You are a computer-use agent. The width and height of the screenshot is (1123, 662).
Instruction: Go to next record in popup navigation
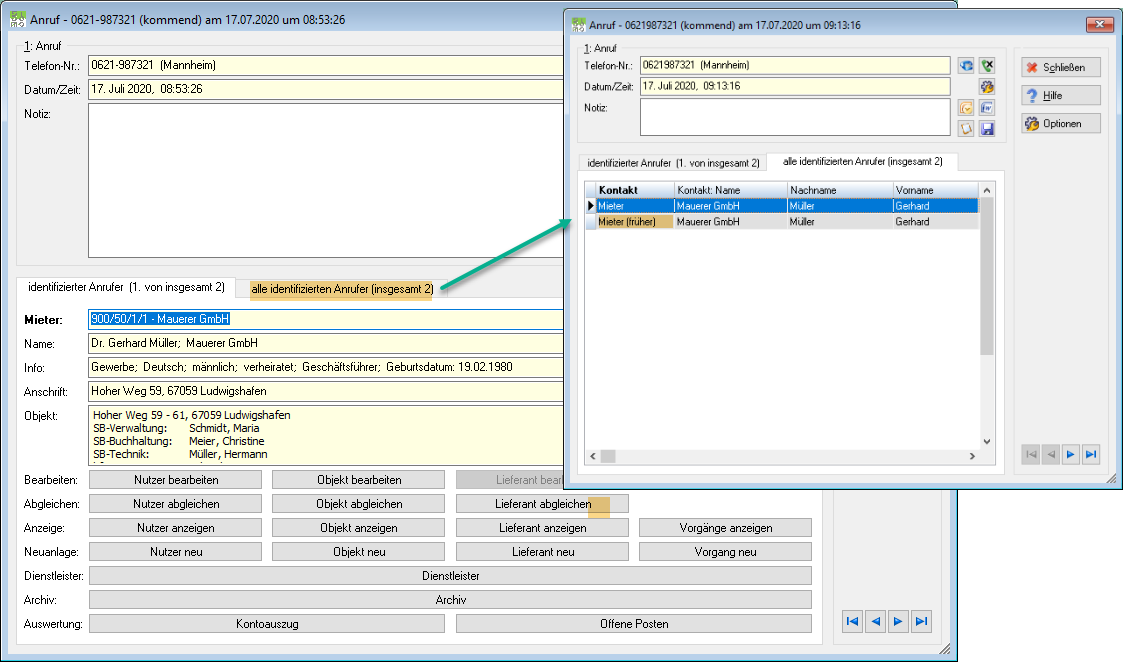1071,454
